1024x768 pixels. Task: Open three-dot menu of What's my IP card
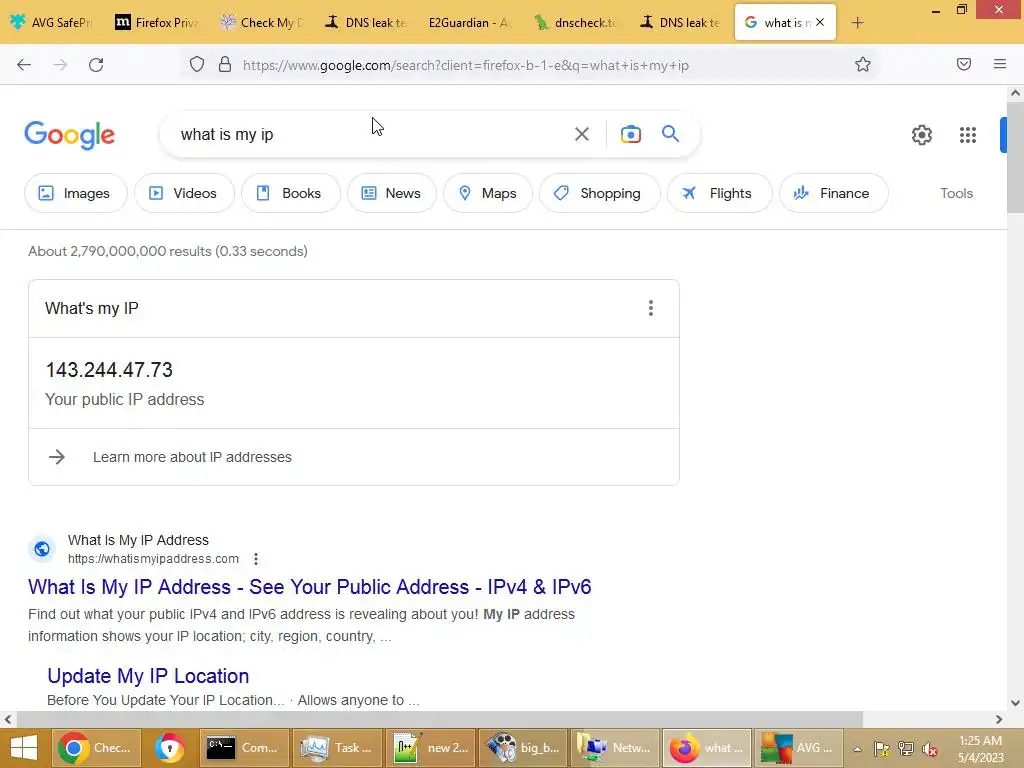[x=650, y=308]
